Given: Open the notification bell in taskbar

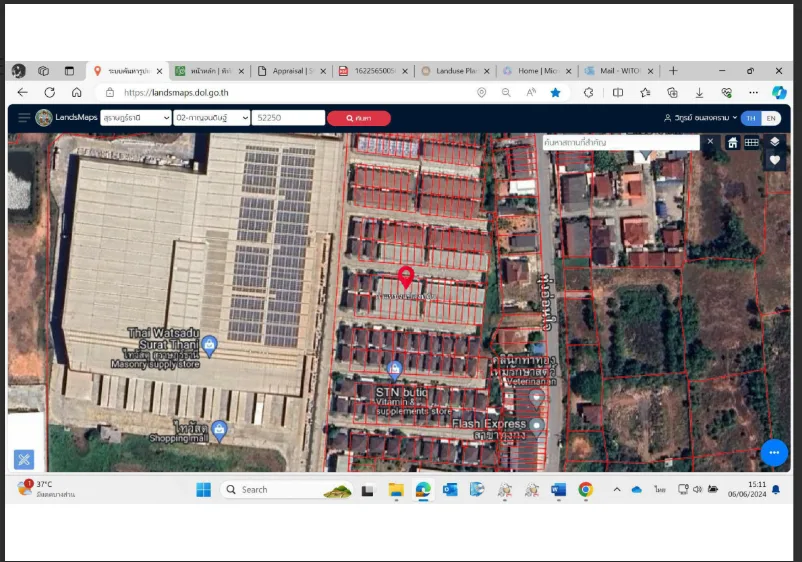Looking at the screenshot, I should tap(776, 490).
